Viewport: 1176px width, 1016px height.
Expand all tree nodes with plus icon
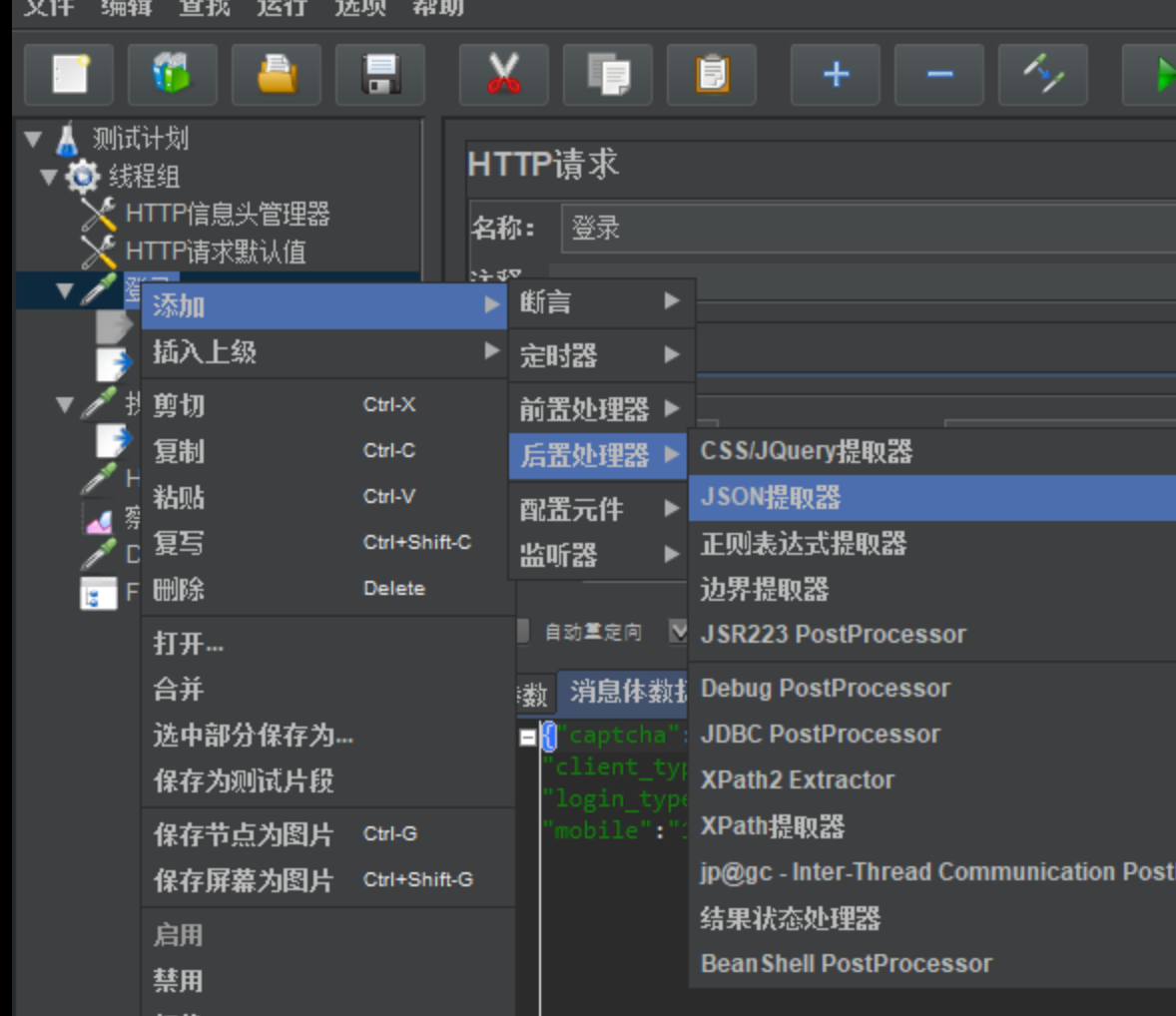pyautogui.click(x=835, y=75)
